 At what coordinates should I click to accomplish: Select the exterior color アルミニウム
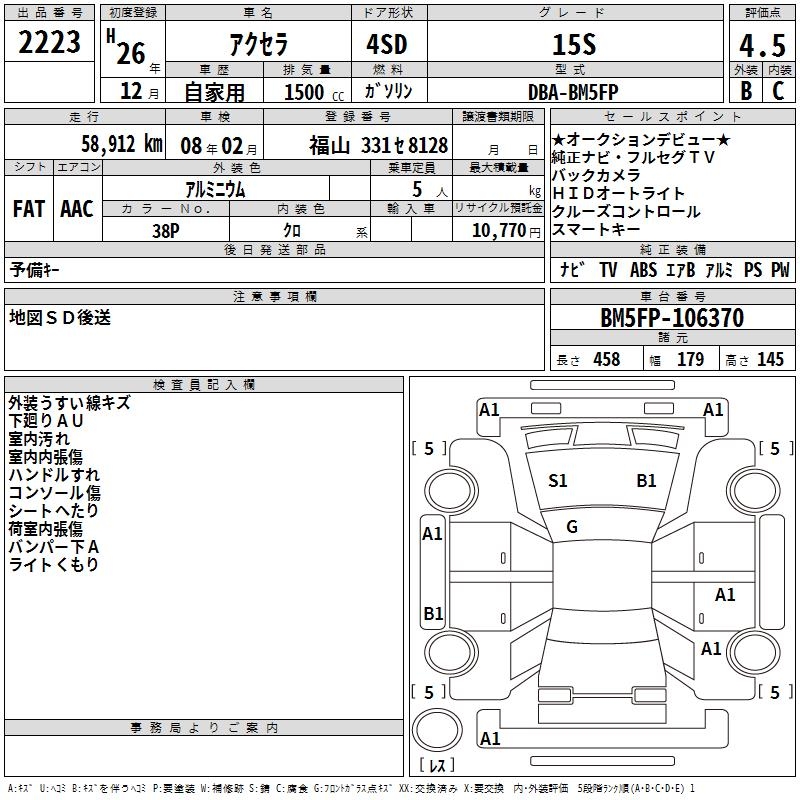(x=215, y=189)
